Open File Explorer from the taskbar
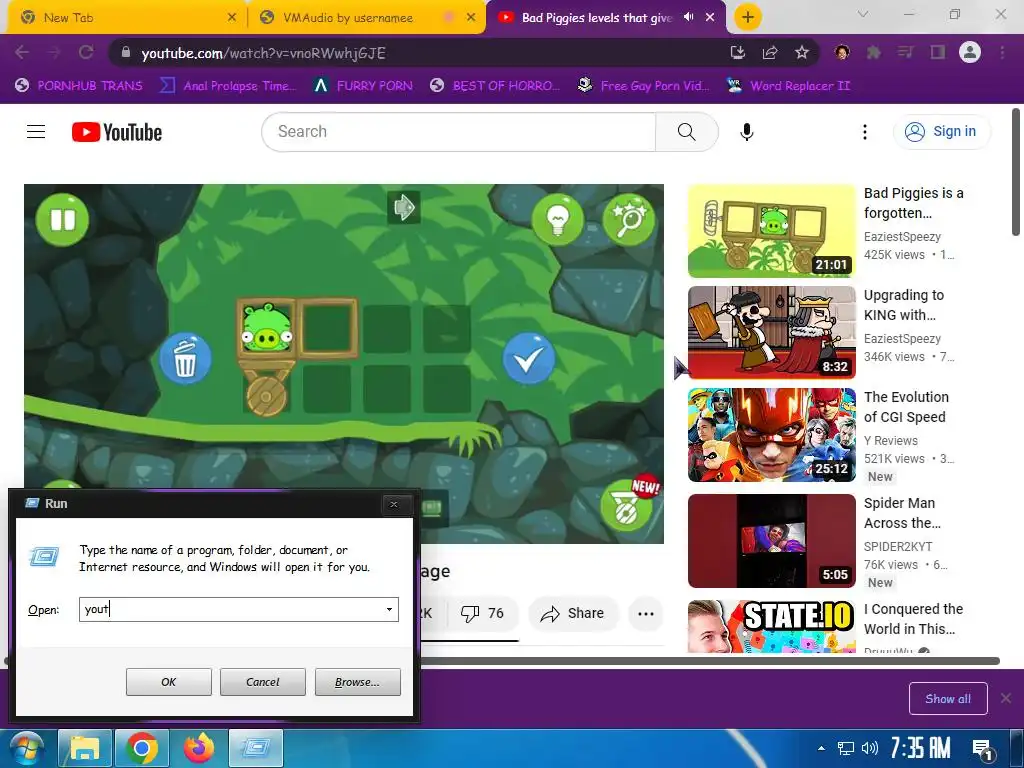 click(85, 748)
